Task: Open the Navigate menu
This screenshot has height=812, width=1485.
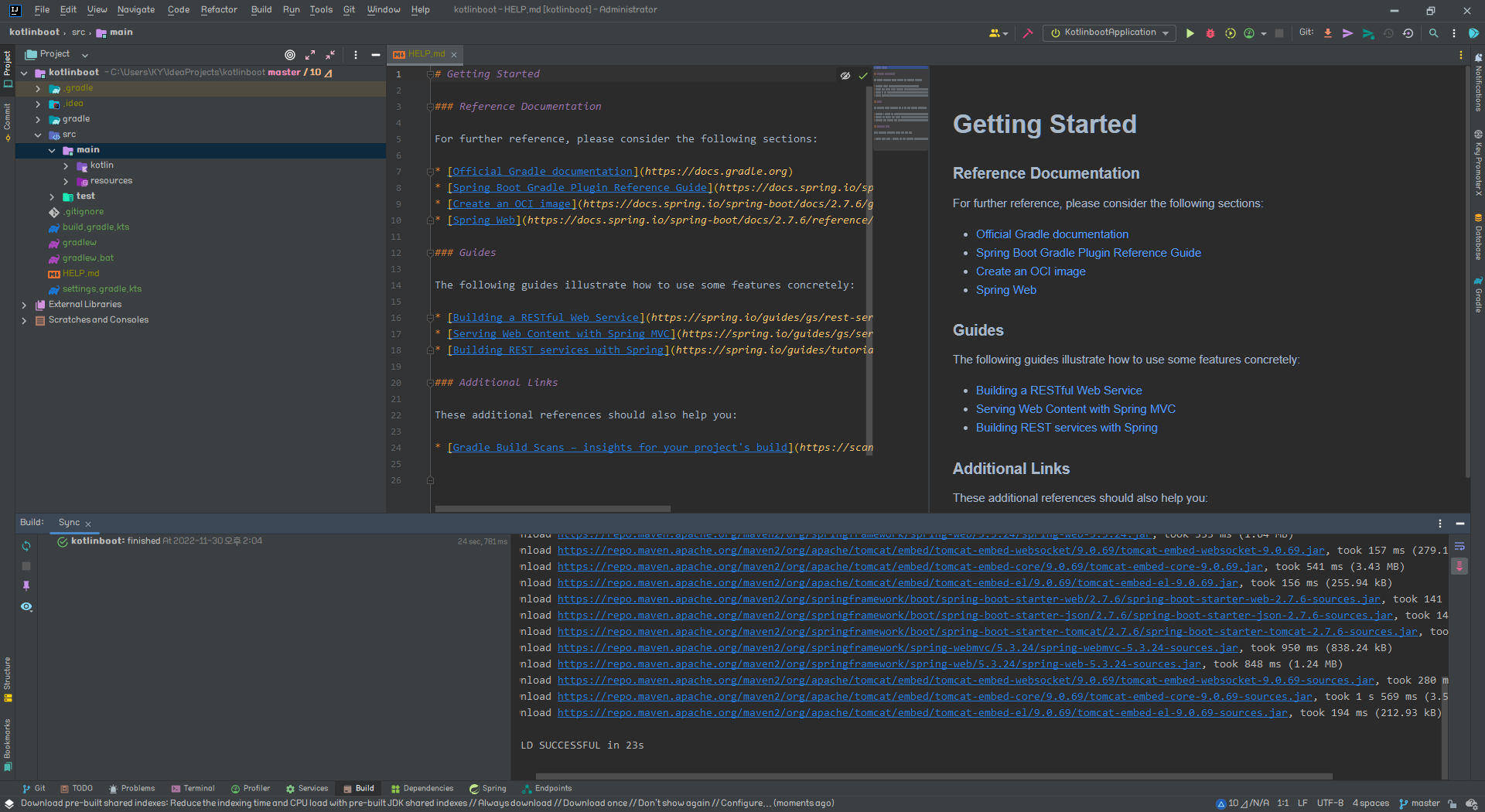Action: pos(136,9)
